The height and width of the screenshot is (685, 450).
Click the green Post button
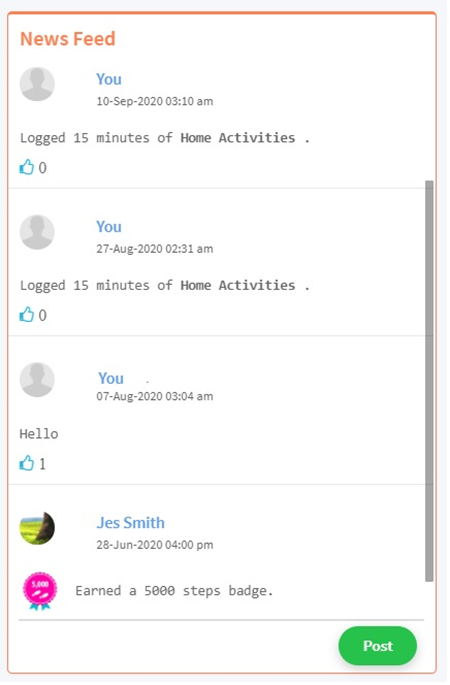[379, 647]
